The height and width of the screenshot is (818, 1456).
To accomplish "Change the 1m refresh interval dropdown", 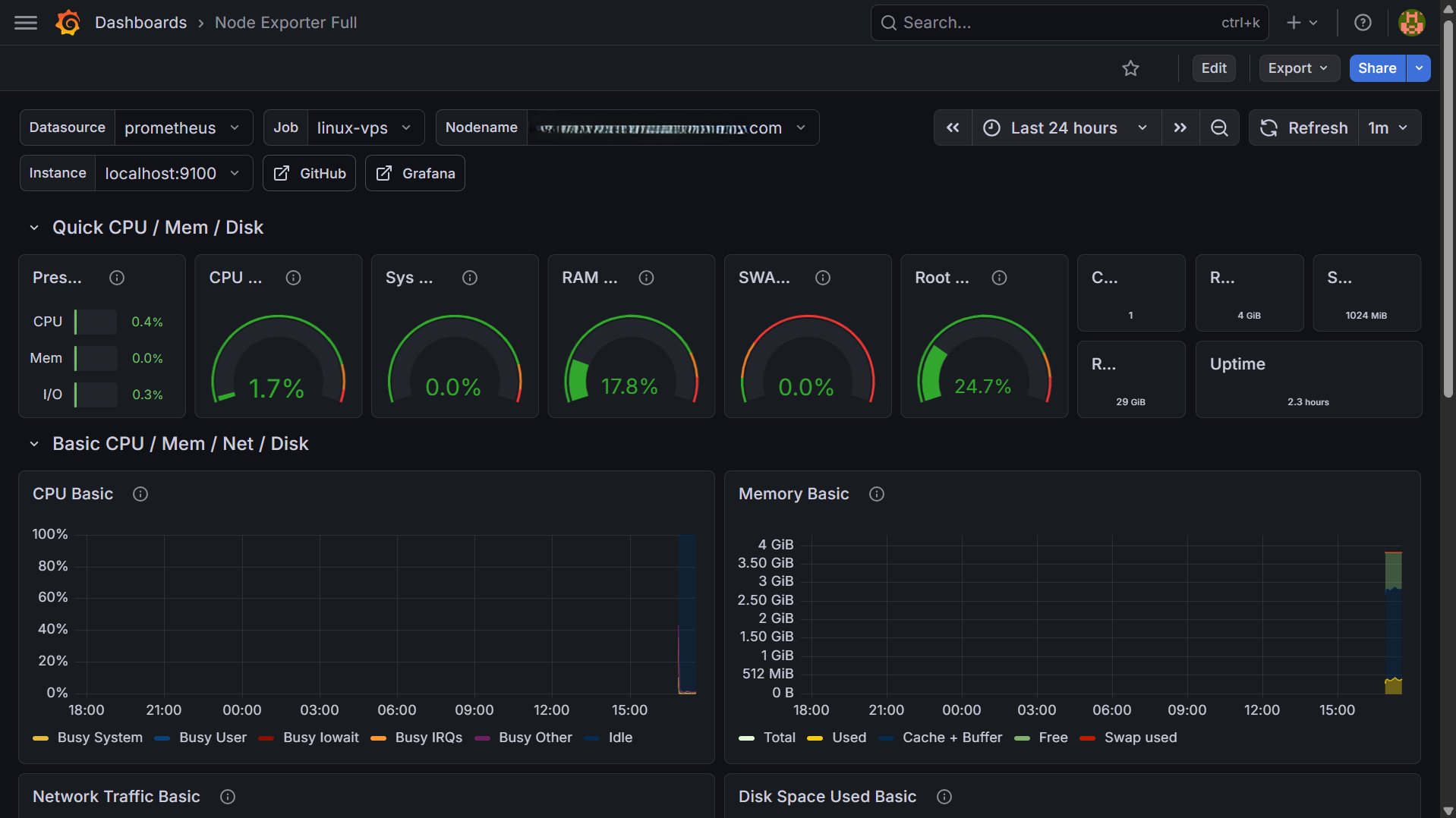I will click(x=1388, y=127).
